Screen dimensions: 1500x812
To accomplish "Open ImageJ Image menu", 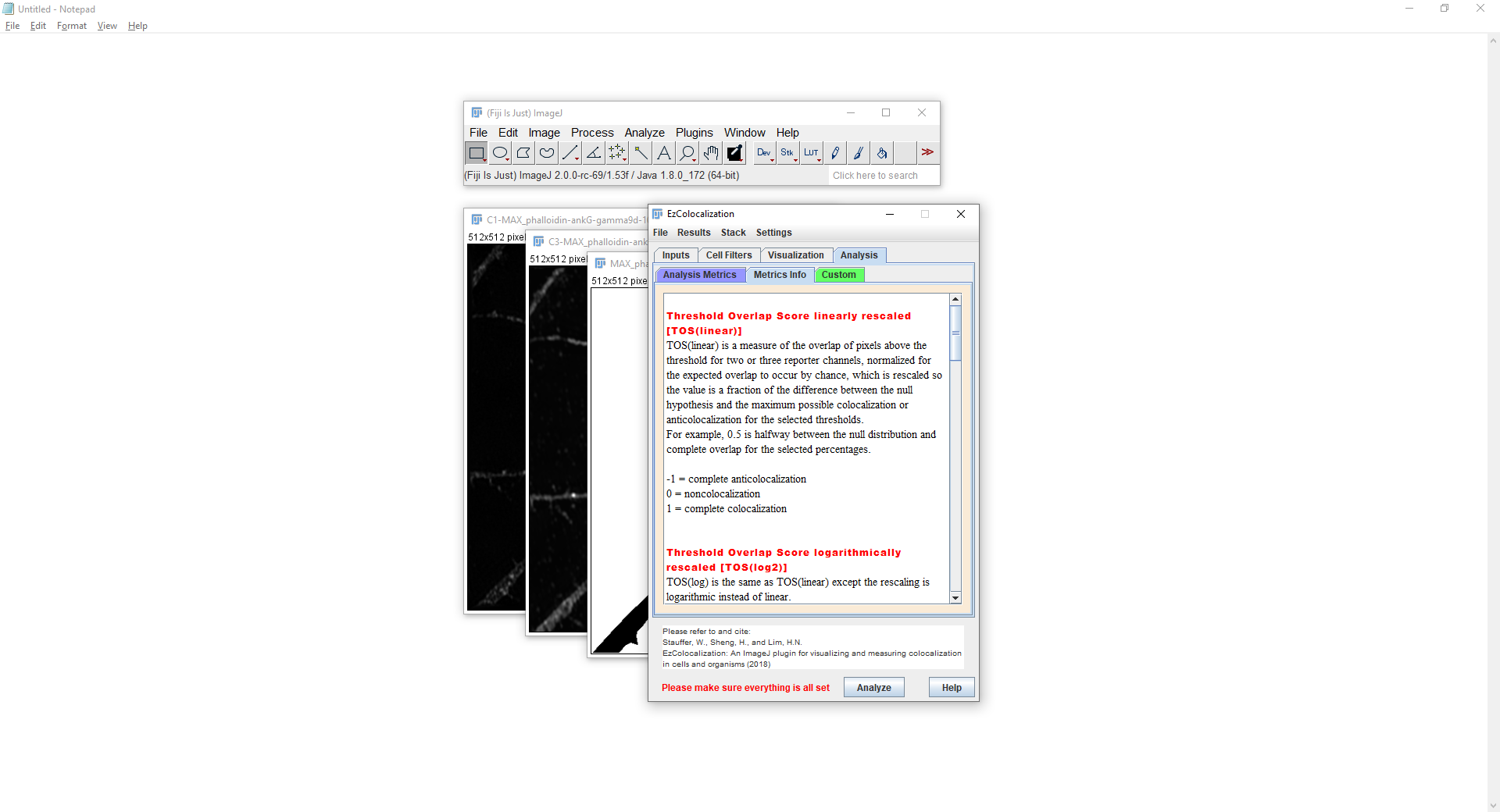I will pyautogui.click(x=544, y=133).
